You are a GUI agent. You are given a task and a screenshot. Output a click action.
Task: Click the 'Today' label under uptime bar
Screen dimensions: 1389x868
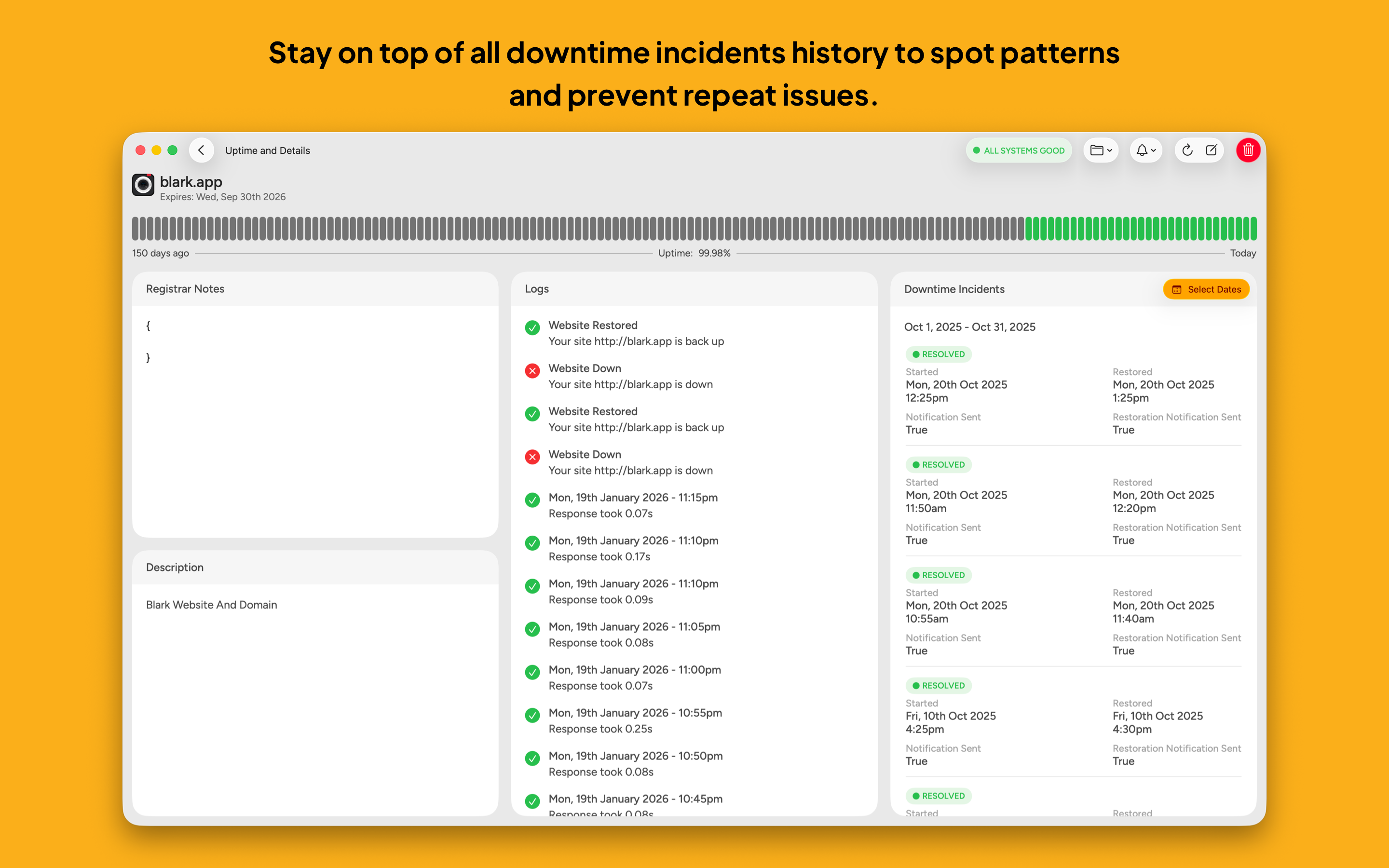coord(1243,253)
